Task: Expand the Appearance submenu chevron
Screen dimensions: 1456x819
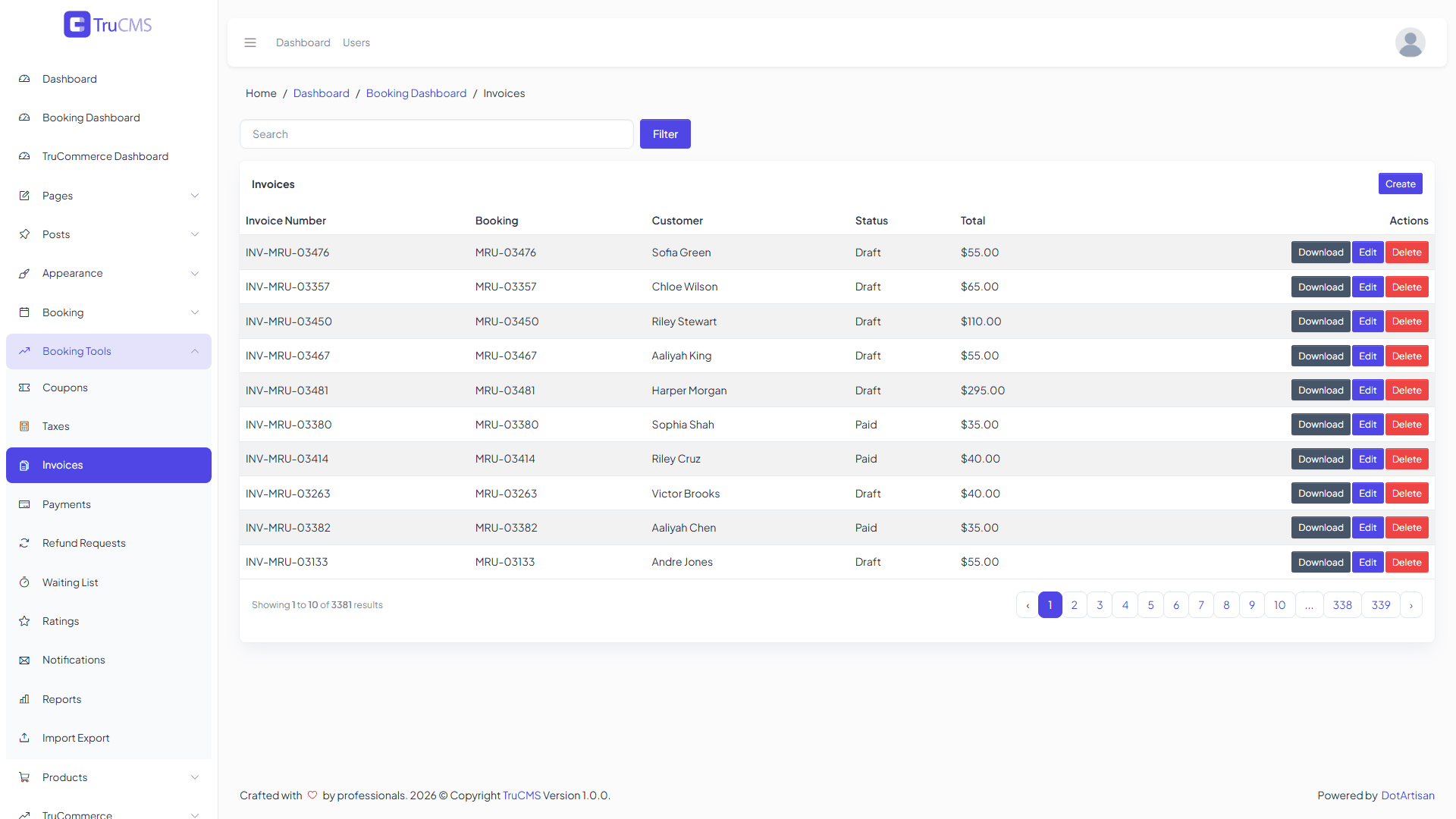Action: click(x=195, y=273)
